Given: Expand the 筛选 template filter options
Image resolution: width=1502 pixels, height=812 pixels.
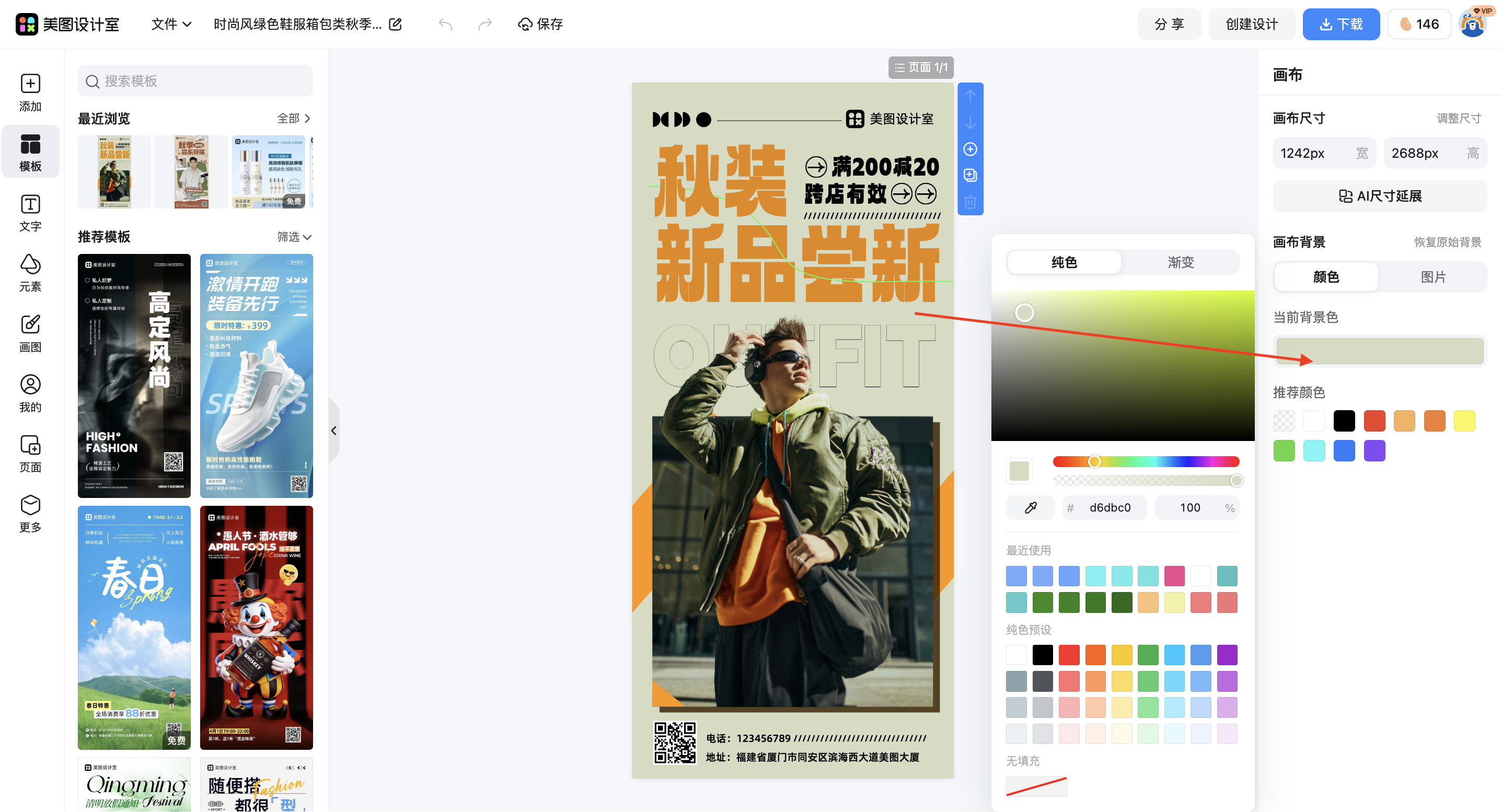Looking at the screenshot, I should (293, 237).
